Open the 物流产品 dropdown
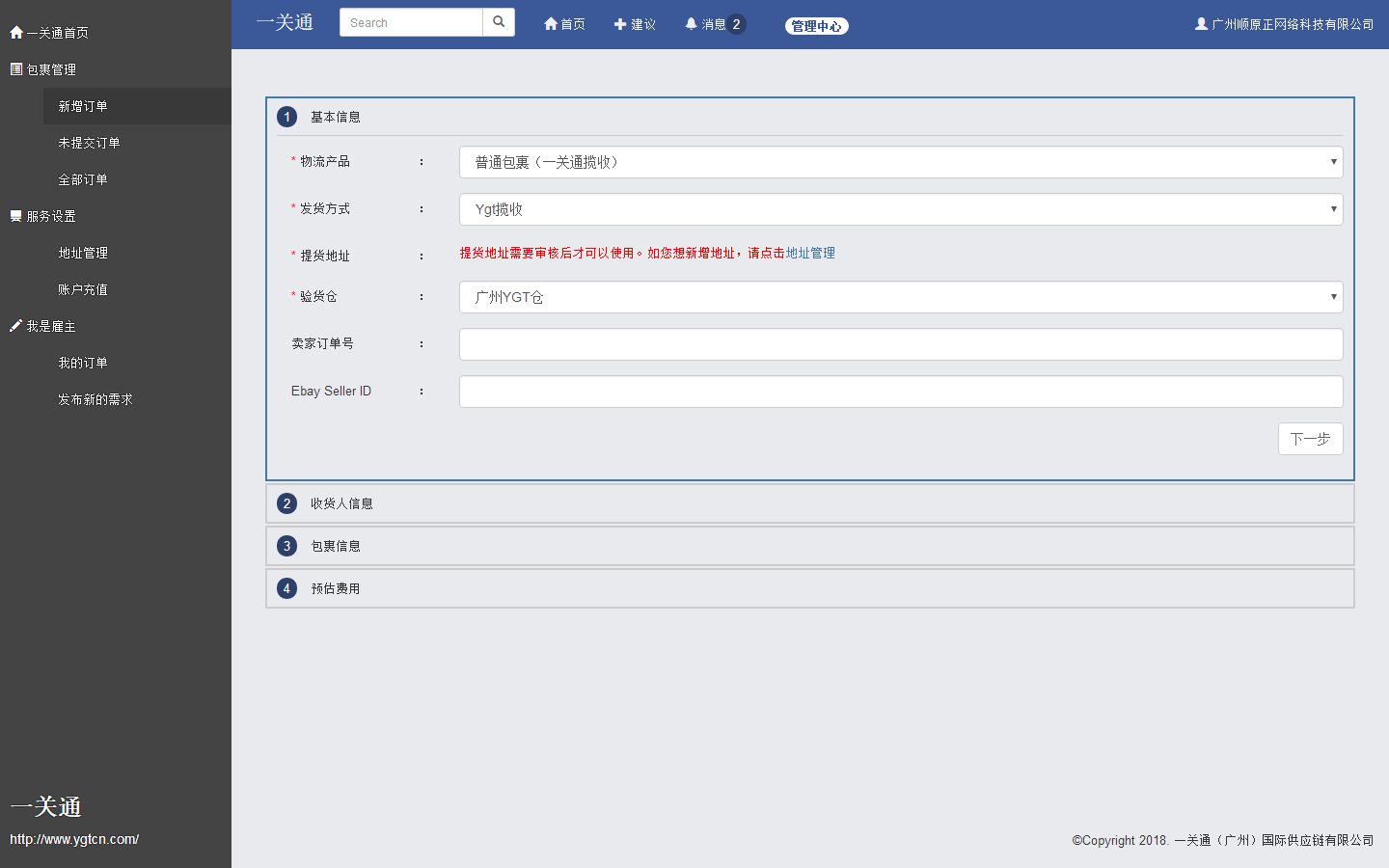Image resolution: width=1389 pixels, height=868 pixels. (901, 162)
